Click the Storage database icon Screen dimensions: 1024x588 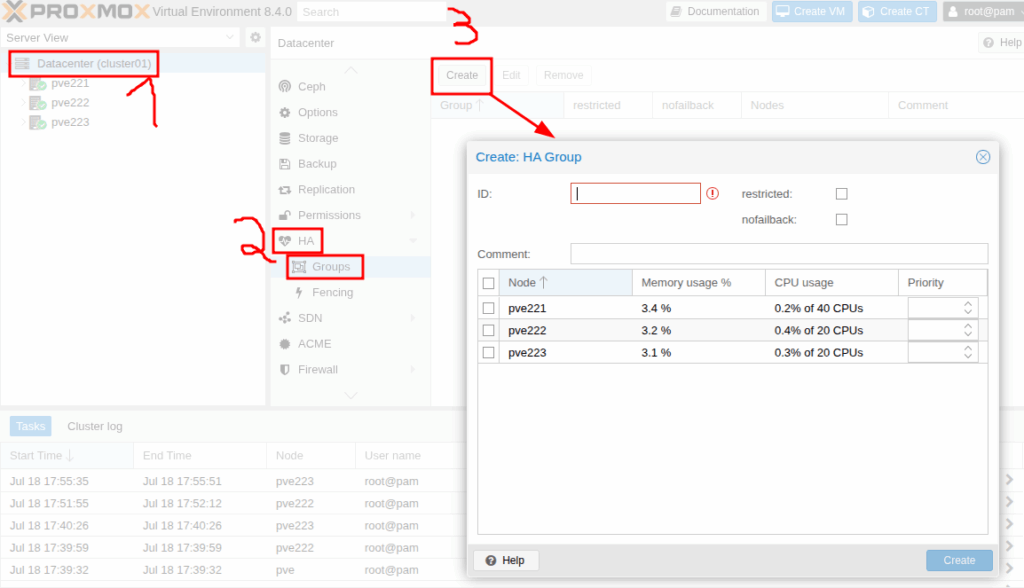(285, 138)
